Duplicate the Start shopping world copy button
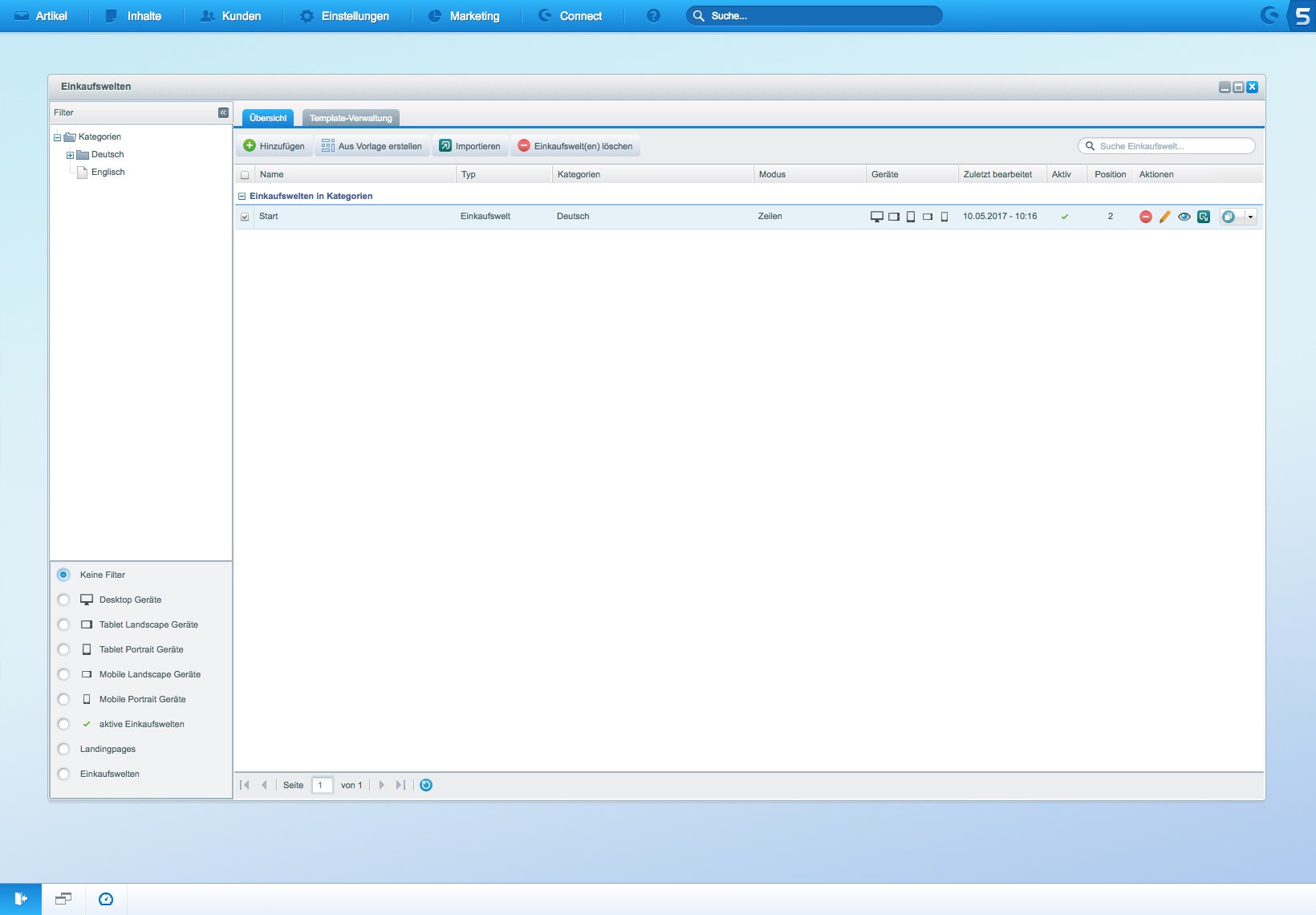The height and width of the screenshot is (915, 1316). pos(1229,217)
